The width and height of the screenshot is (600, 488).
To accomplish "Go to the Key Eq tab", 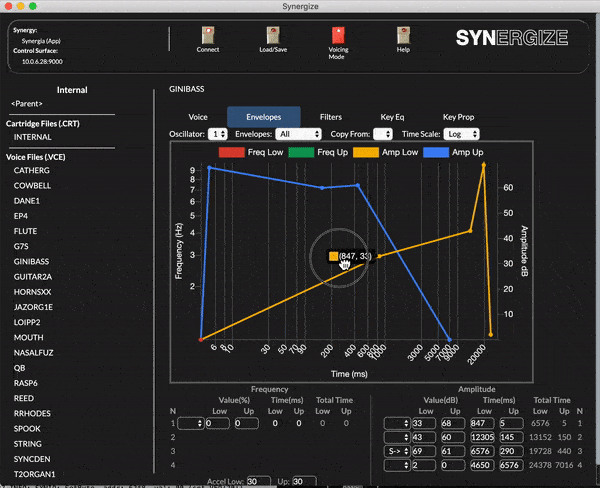I will [392, 117].
